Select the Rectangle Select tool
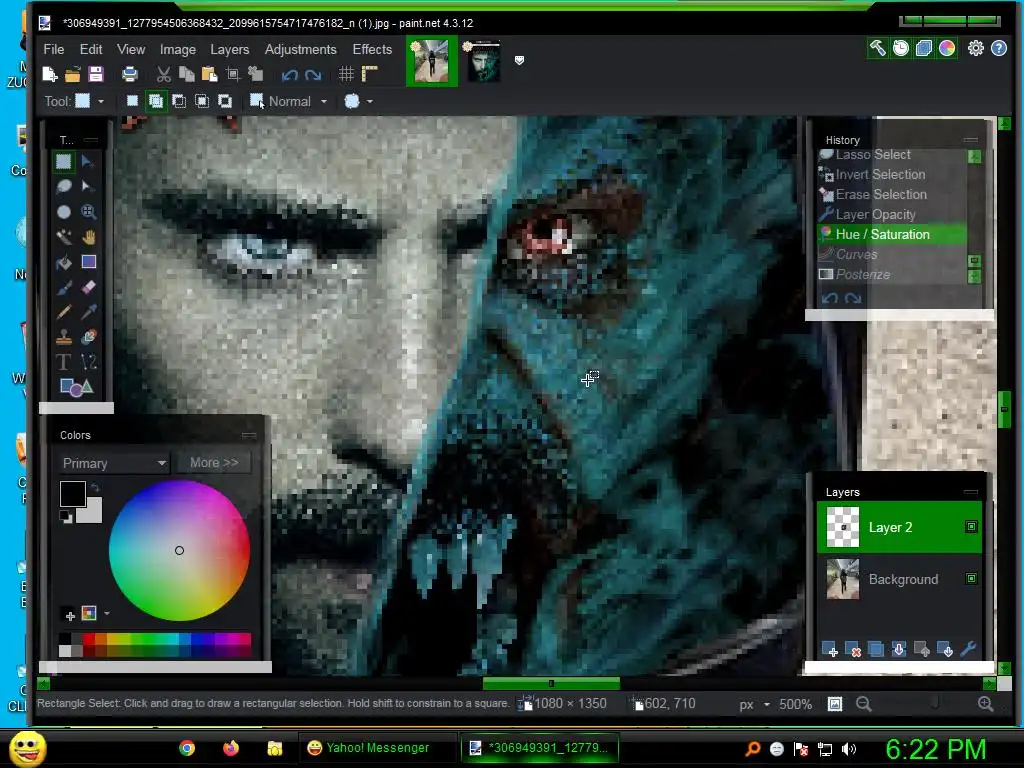The height and width of the screenshot is (768, 1024). [63, 161]
